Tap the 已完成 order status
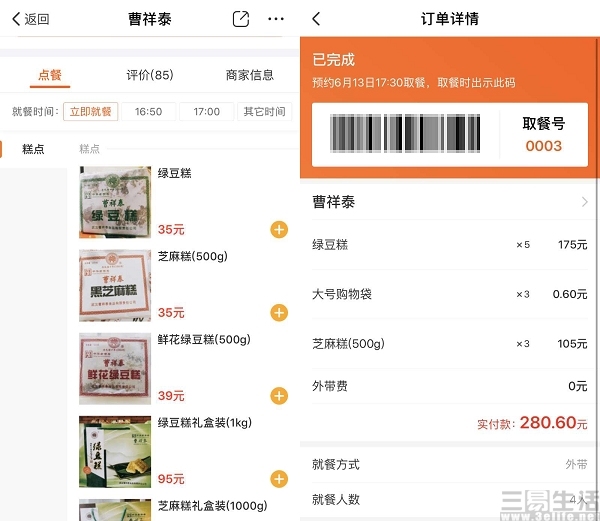Screen dimensions: 600x521 tap(334, 60)
